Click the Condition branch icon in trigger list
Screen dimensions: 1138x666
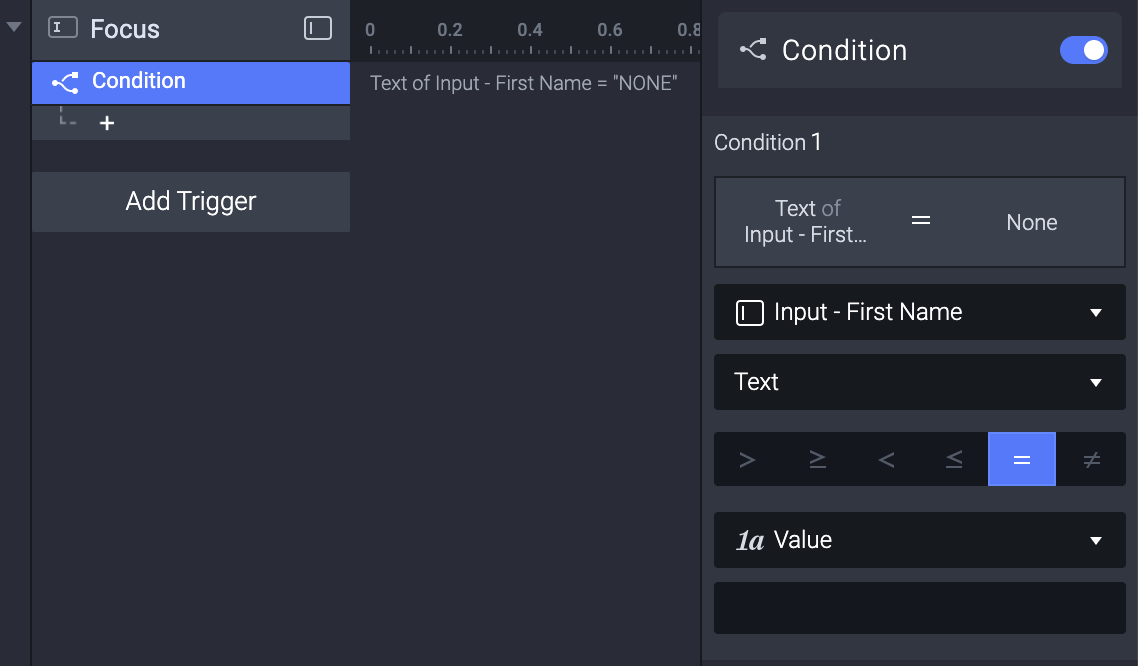65,82
